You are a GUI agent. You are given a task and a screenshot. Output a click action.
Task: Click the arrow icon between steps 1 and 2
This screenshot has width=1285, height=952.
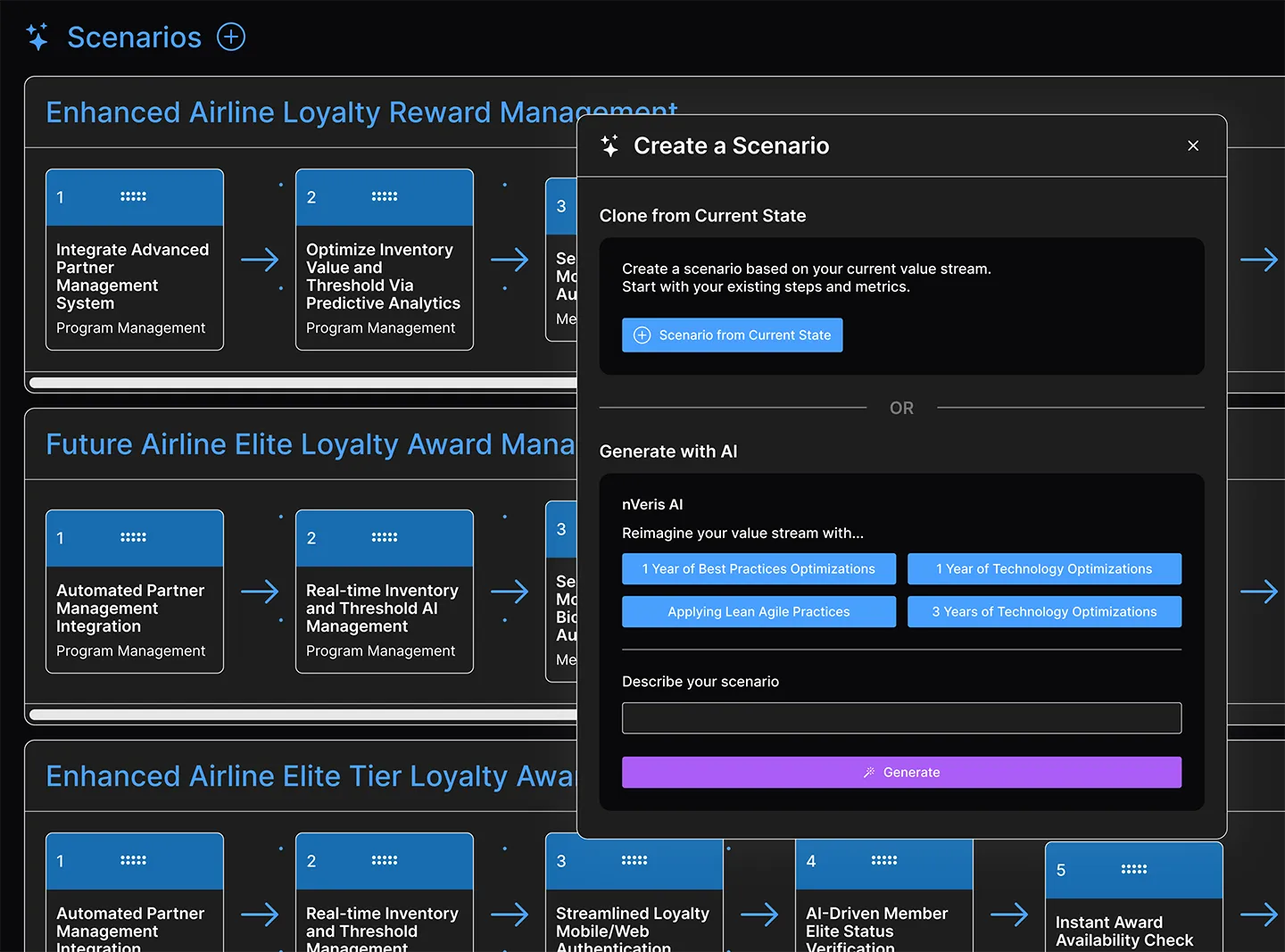click(x=260, y=259)
